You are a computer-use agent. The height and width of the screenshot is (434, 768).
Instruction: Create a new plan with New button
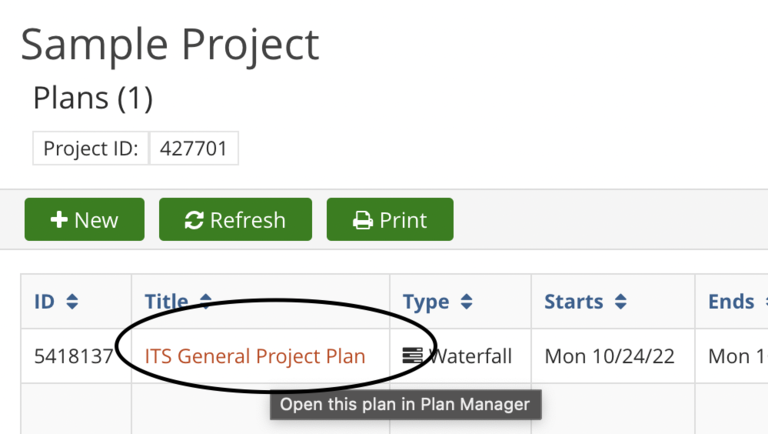point(84,219)
